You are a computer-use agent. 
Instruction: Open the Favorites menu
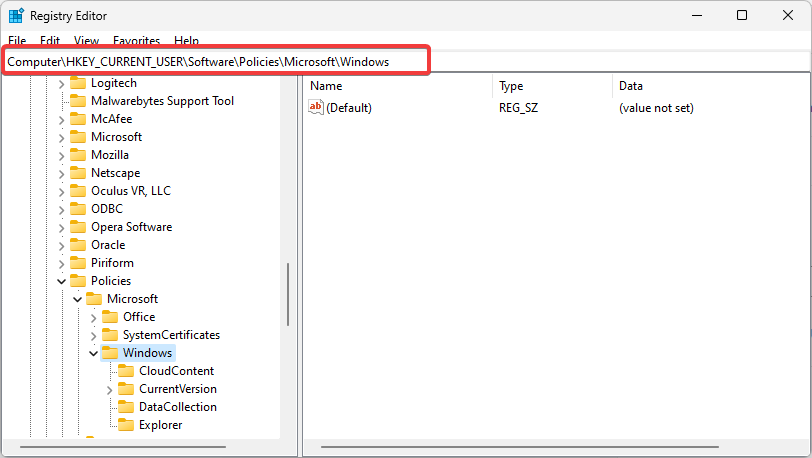click(136, 40)
